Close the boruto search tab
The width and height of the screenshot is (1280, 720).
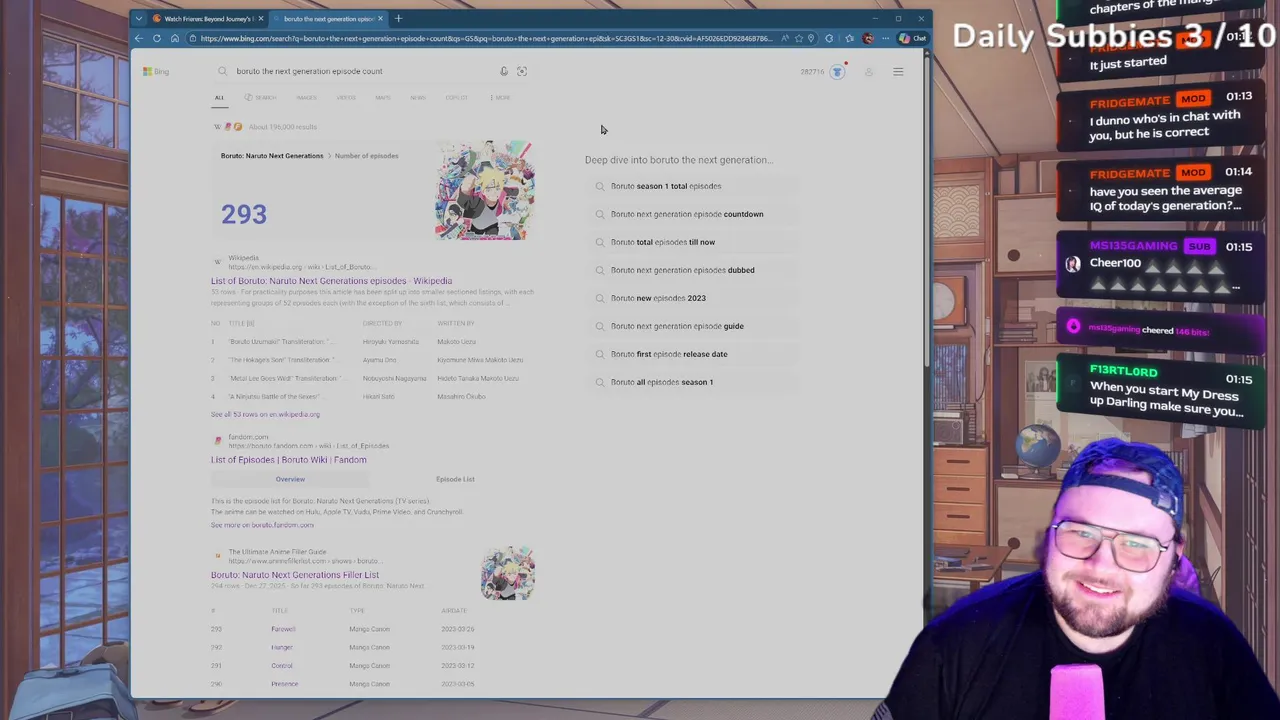381,18
